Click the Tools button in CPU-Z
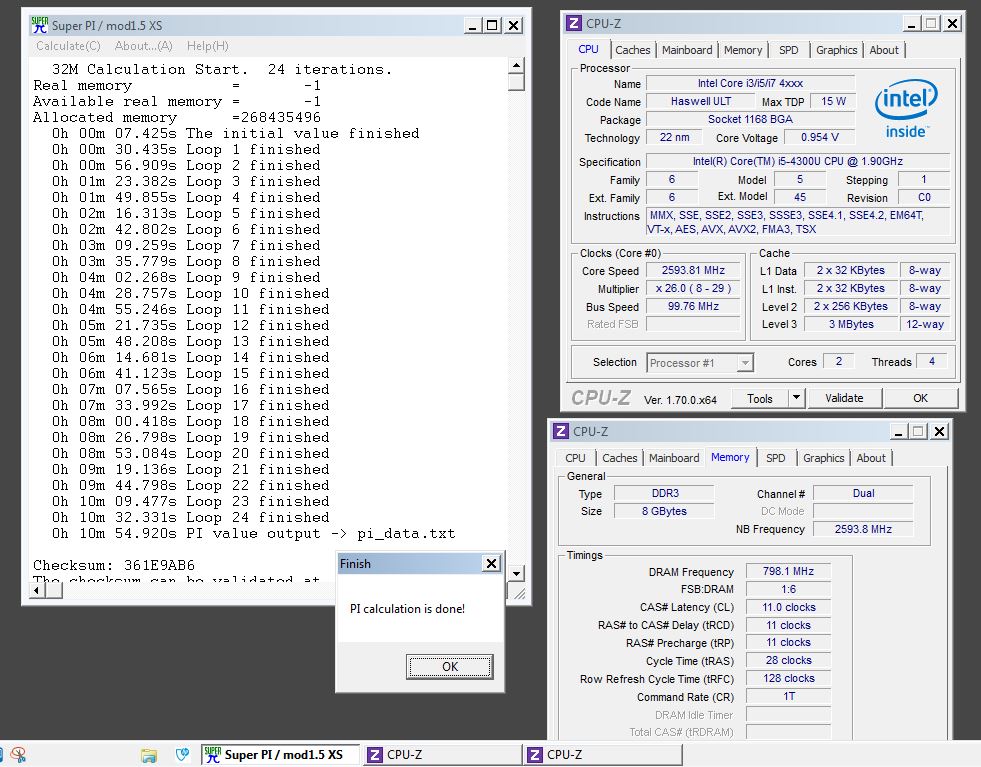981x767 pixels. [760, 399]
